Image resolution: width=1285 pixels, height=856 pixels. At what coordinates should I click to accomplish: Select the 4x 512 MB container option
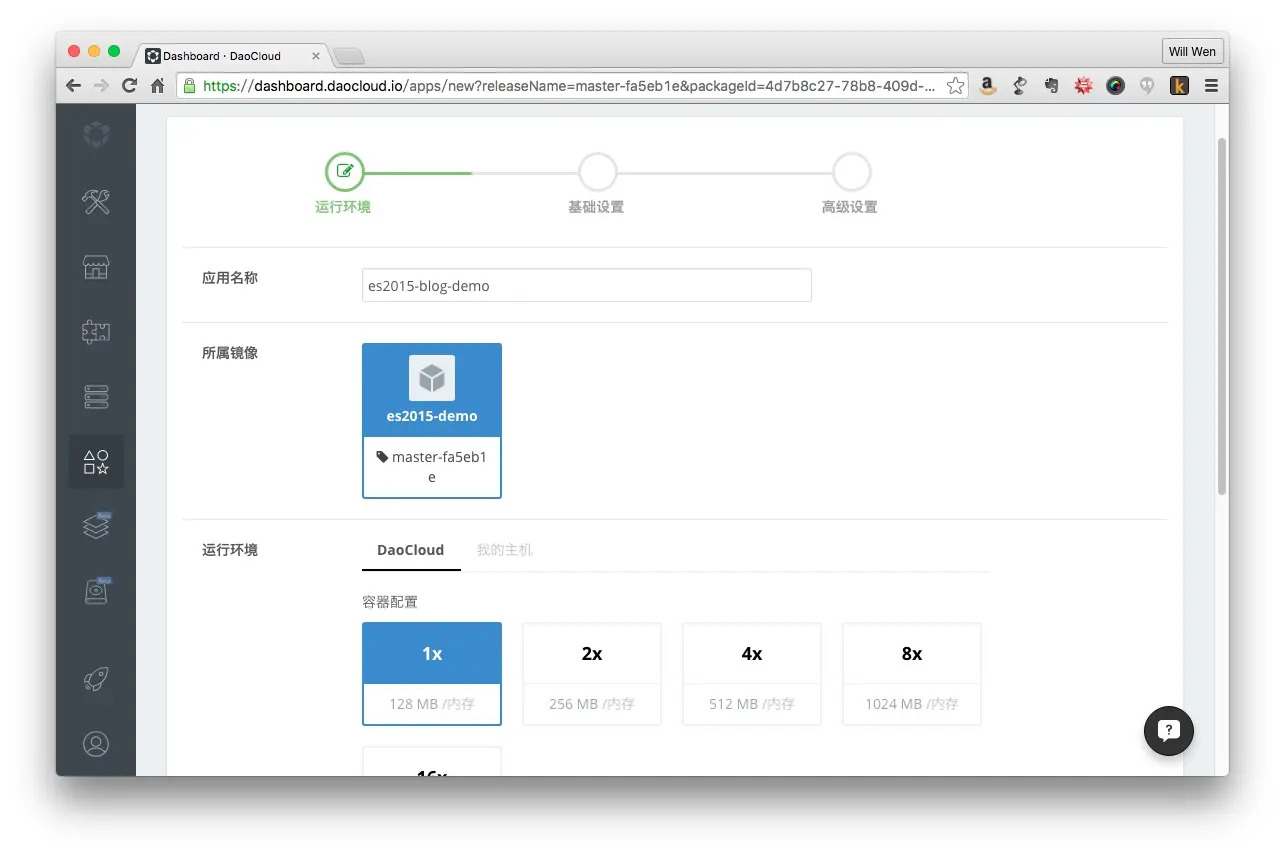pos(752,674)
